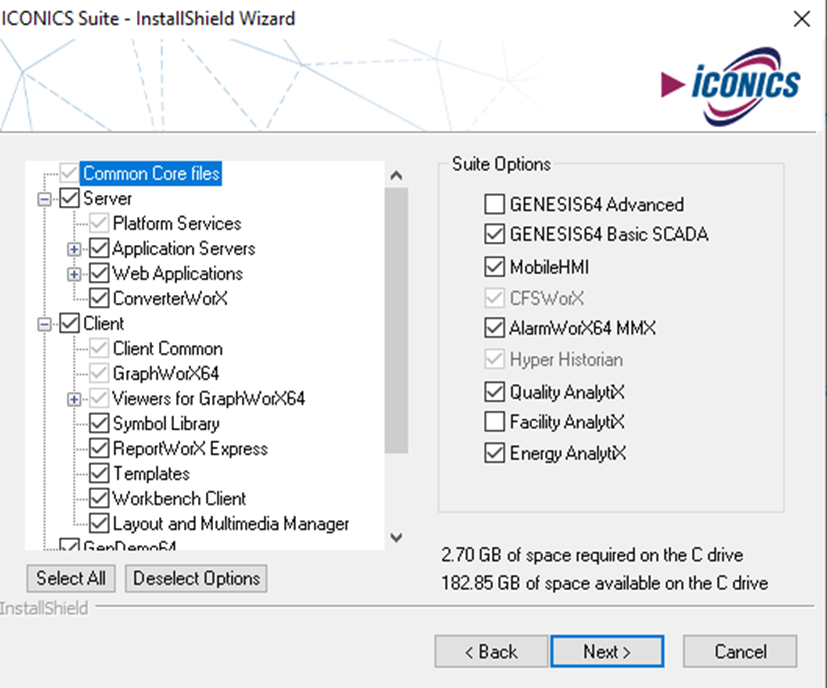Viewport: 827px width, 688px height.
Task: Select the GraphWorX64 tree item
Action: point(166,374)
